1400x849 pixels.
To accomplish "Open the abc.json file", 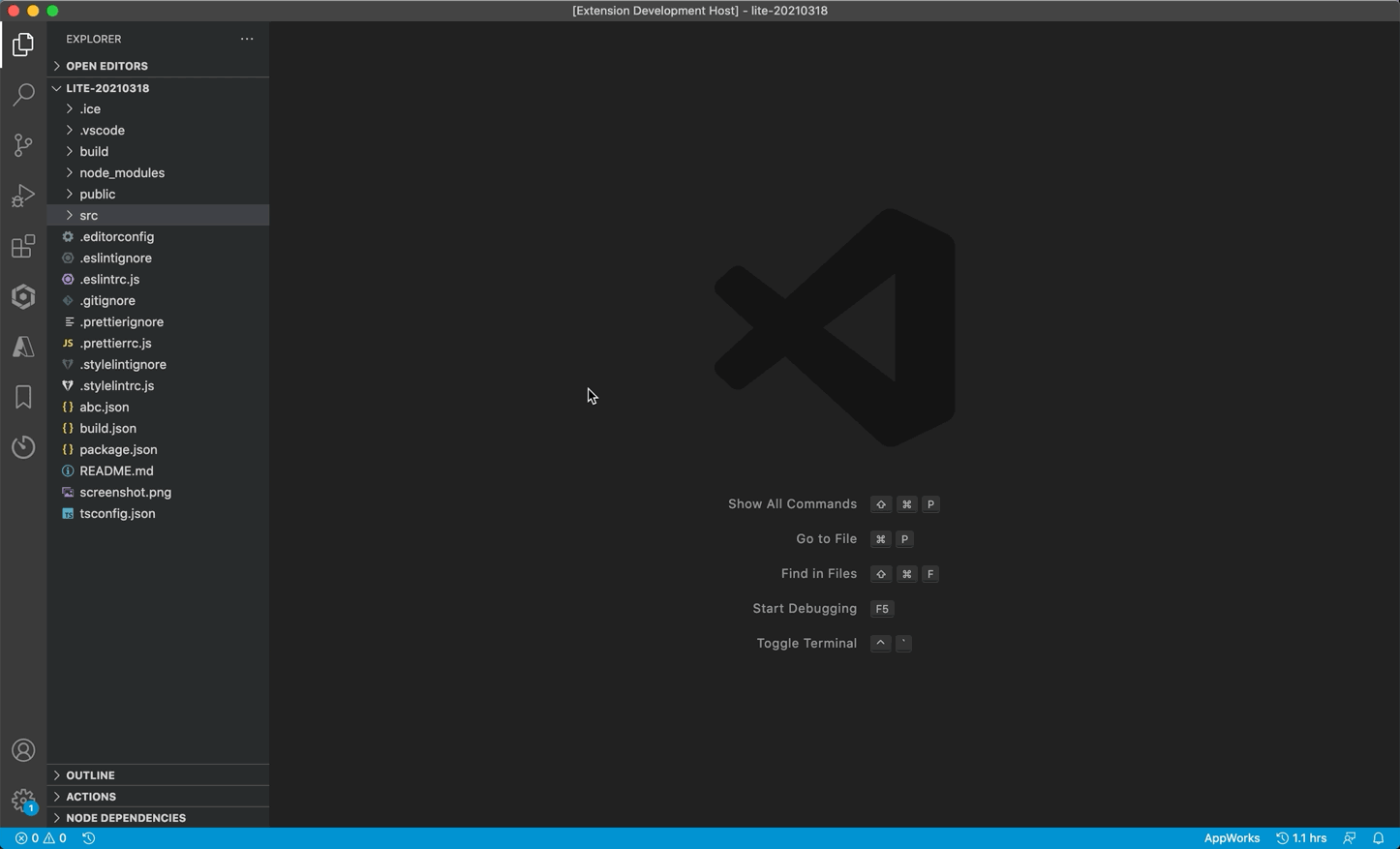I will pyautogui.click(x=158, y=408).
